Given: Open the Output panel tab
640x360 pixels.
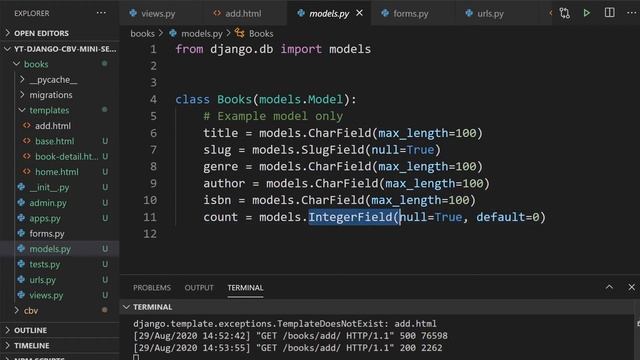Looking at the screenshot, I should coord(199,287).
